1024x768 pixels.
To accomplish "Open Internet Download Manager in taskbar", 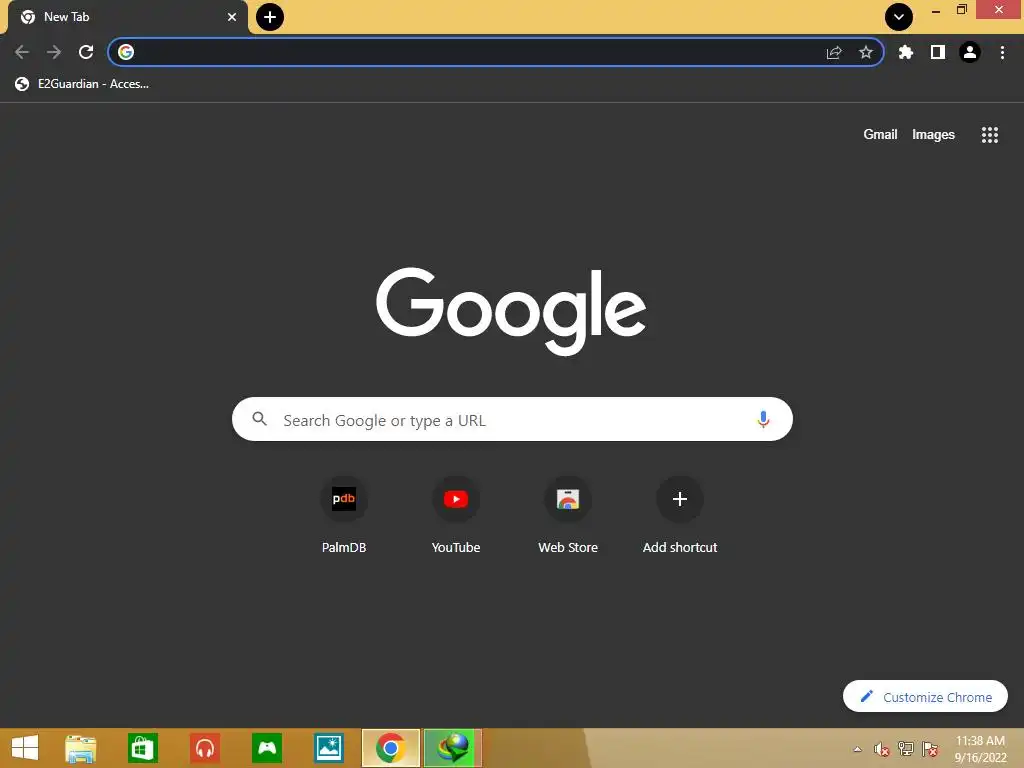I will click(x=453, y=748).
